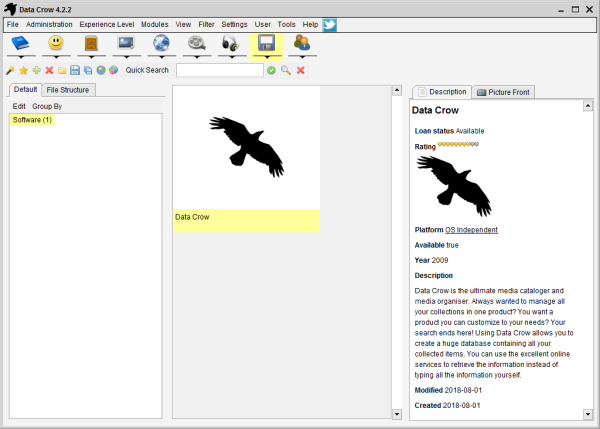Click item list scrollbar down arrow
600x429 pixels.
397,414
